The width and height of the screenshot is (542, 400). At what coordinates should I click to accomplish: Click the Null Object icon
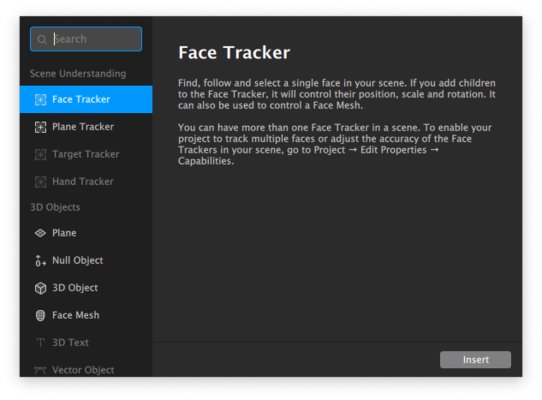tap(40, 261)
